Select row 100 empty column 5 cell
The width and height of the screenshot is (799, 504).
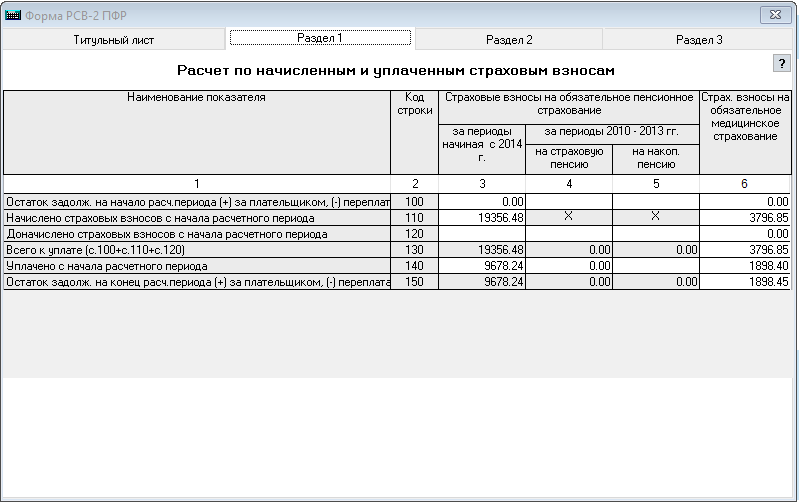coord(656,202)
